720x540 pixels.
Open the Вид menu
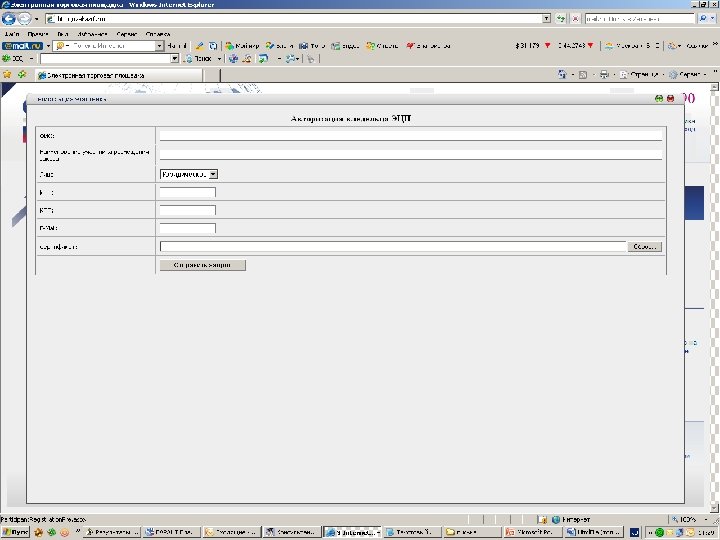tap(62, 34)
